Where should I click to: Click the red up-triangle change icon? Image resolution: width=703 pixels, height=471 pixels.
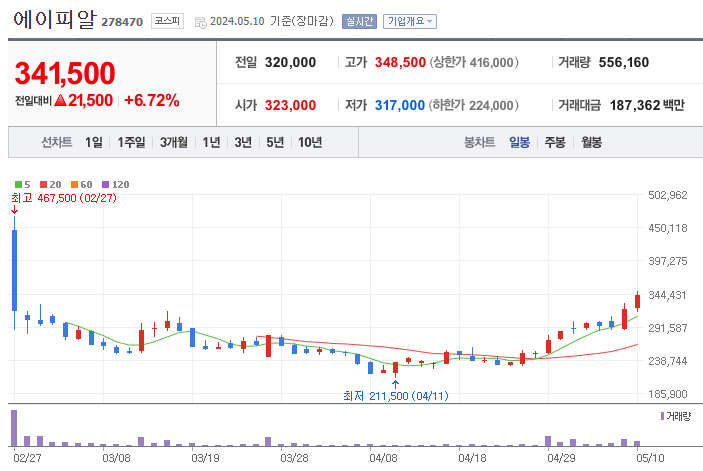tap(61, 100)
